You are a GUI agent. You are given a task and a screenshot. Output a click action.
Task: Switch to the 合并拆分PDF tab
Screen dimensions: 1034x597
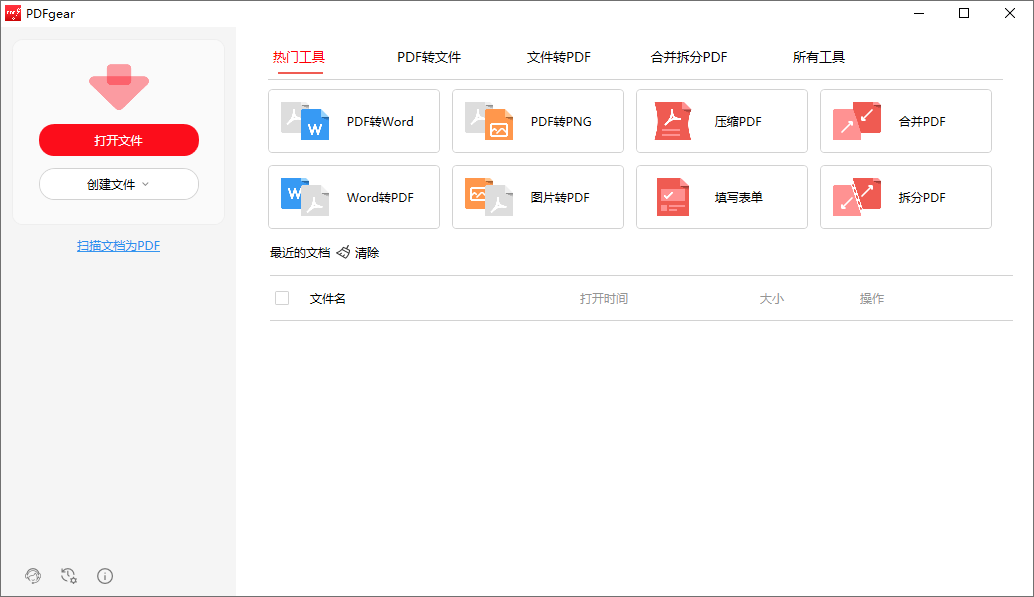tap(690, 57)
